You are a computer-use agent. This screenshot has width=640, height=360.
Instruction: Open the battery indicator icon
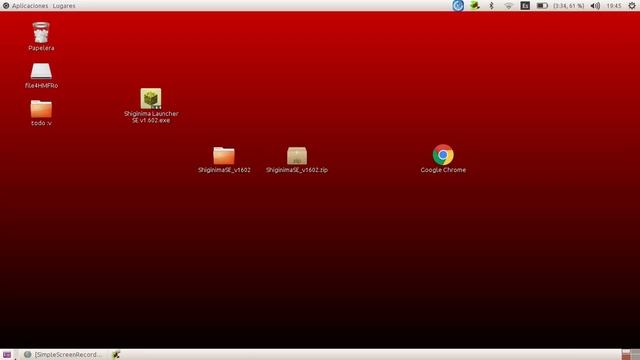coord(542,6)
